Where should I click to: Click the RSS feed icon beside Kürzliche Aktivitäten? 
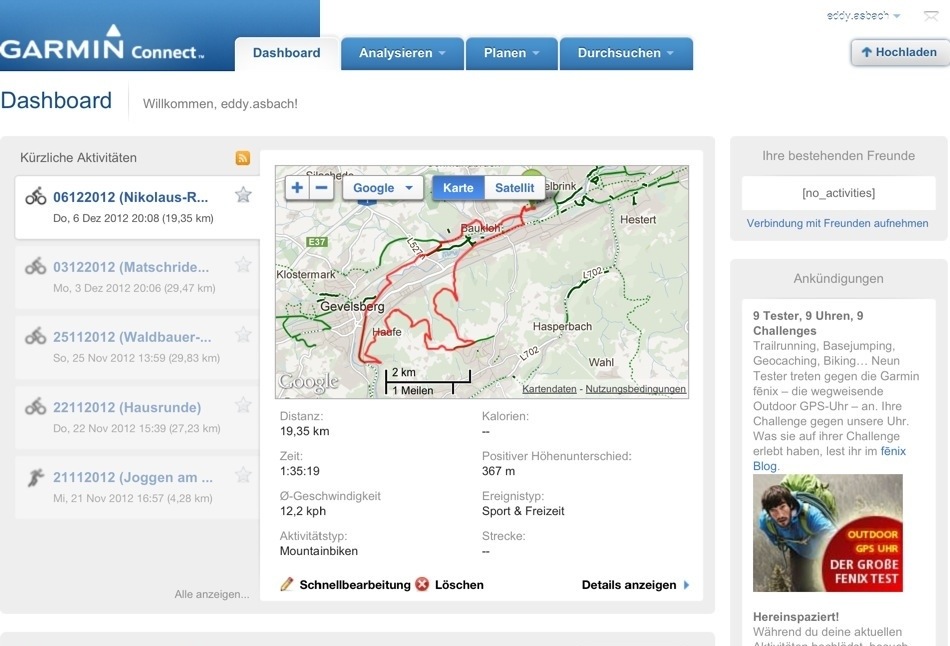pos(243,158)
